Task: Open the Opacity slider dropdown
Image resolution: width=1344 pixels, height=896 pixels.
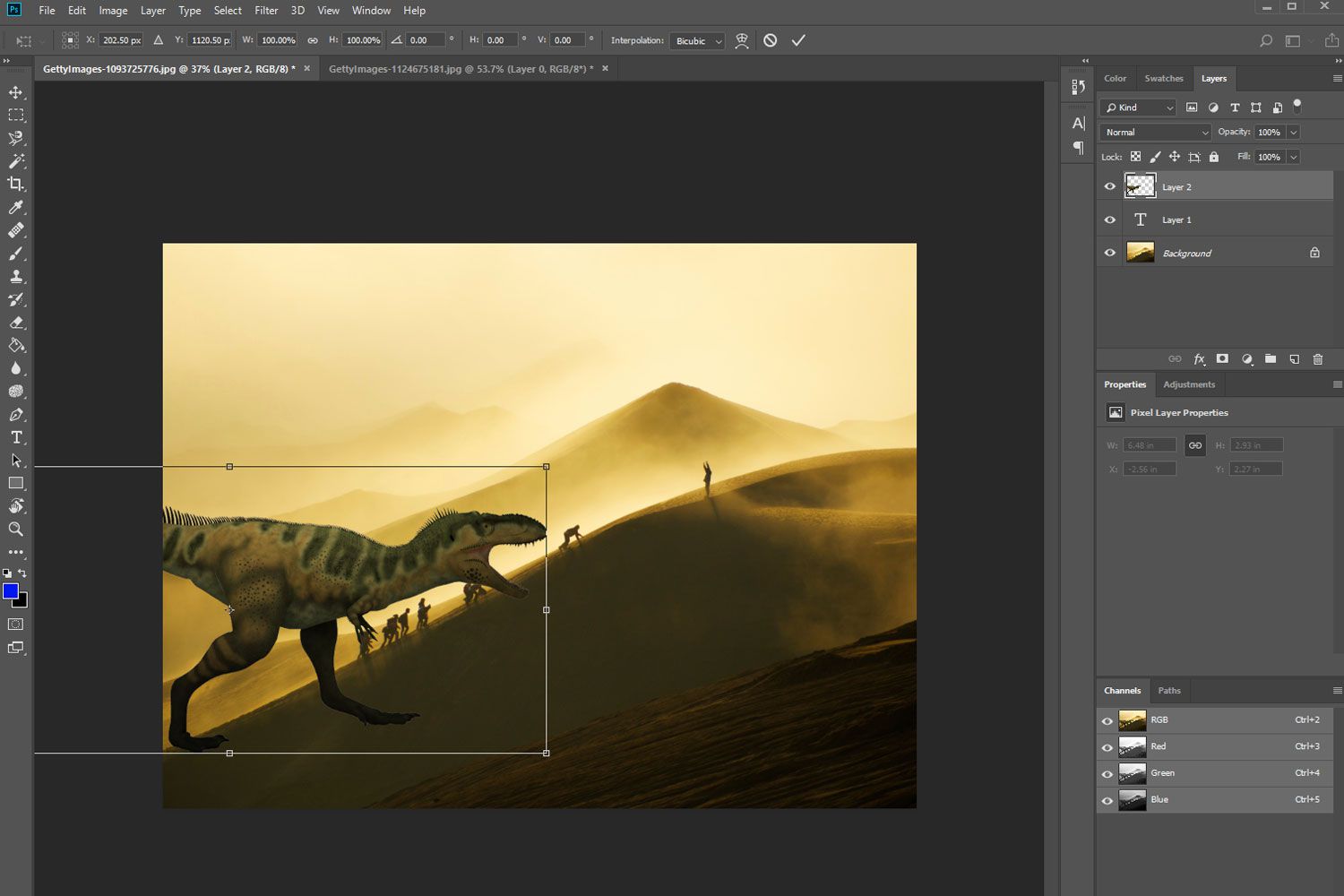Action: (x=1293, y=132)
